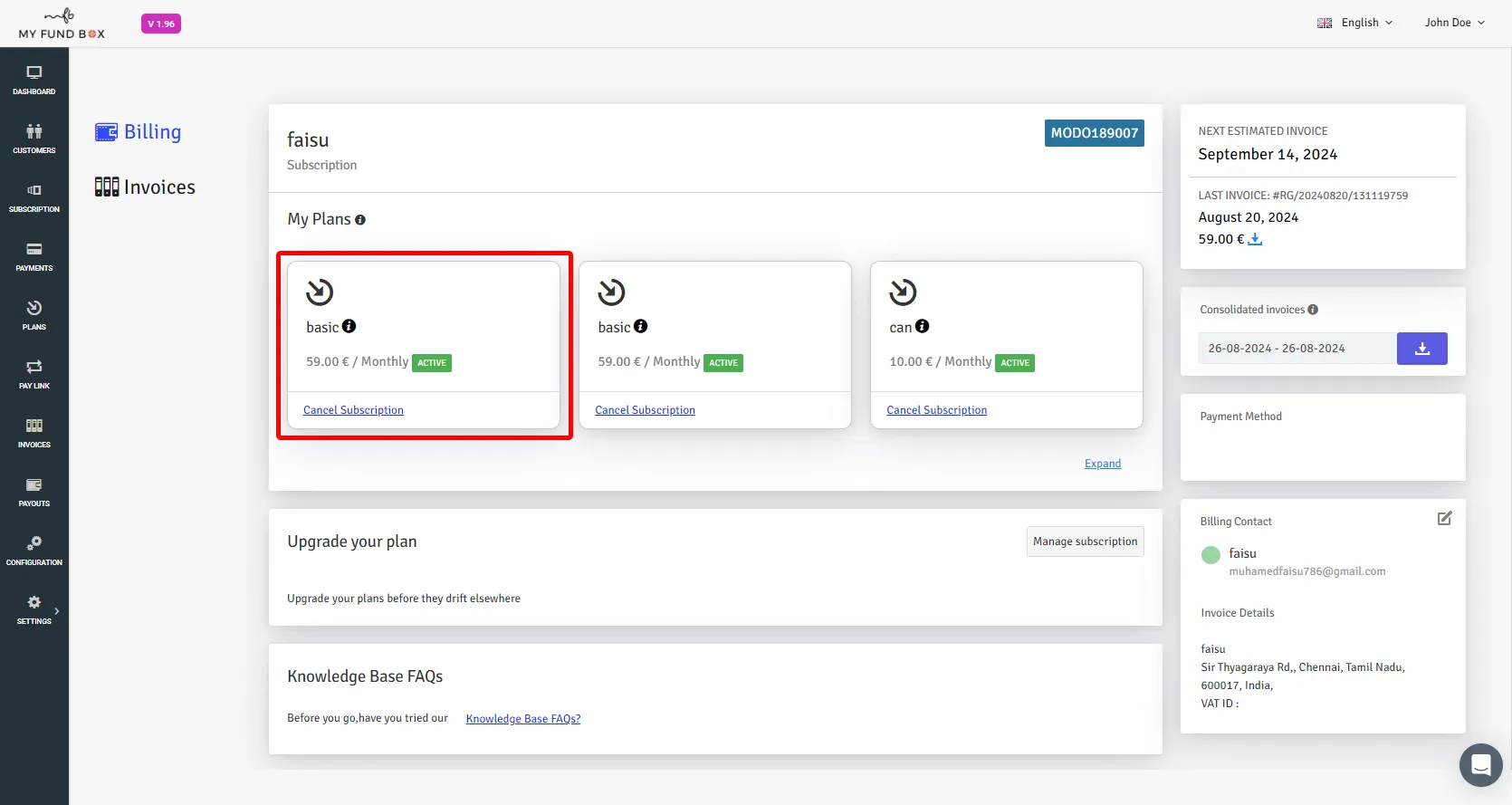This screenshot has width=1512, height=805.
Task: Go to Customers in the sidebar
Action: pos(34,139)
